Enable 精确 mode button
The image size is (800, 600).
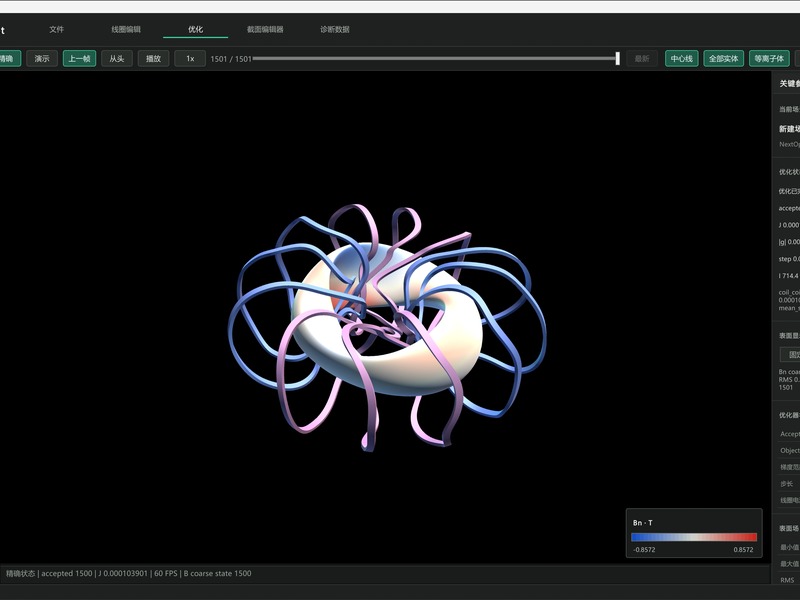(x=8, y=59)
